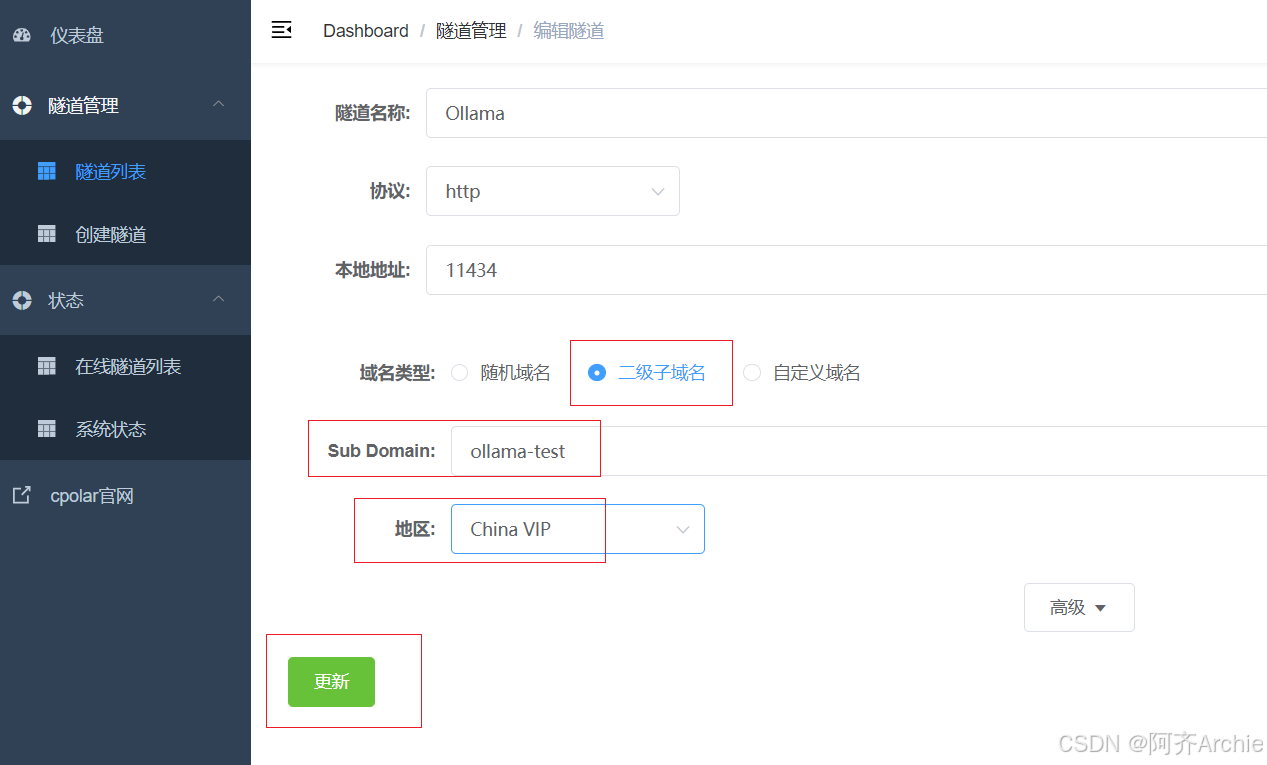The height and width of the screenshot is (765, 1267).
Task: Click the grid icon beside 隧道列表
Action: 46,171
